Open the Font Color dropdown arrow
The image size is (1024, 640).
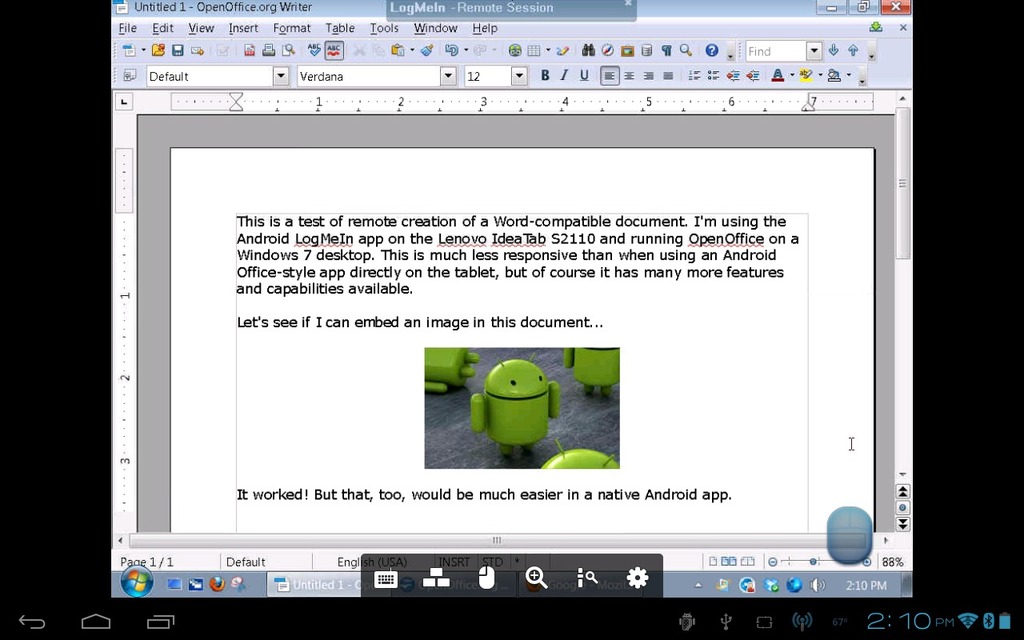(792, 76)
